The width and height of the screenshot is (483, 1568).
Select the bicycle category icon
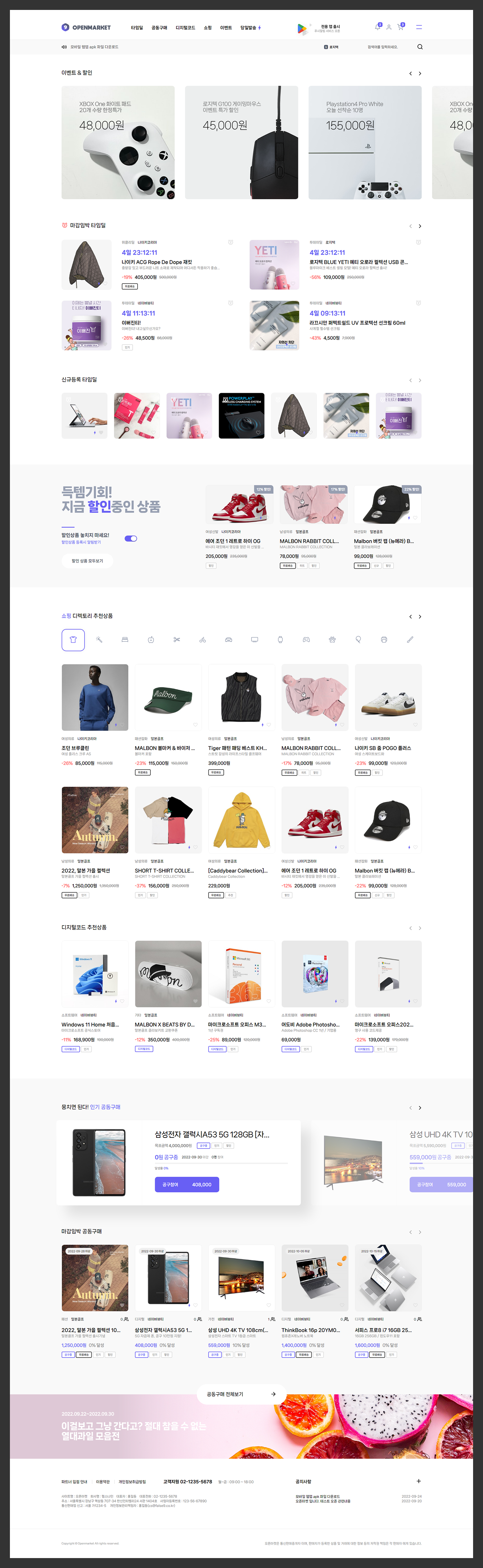(x=202, y=640)
